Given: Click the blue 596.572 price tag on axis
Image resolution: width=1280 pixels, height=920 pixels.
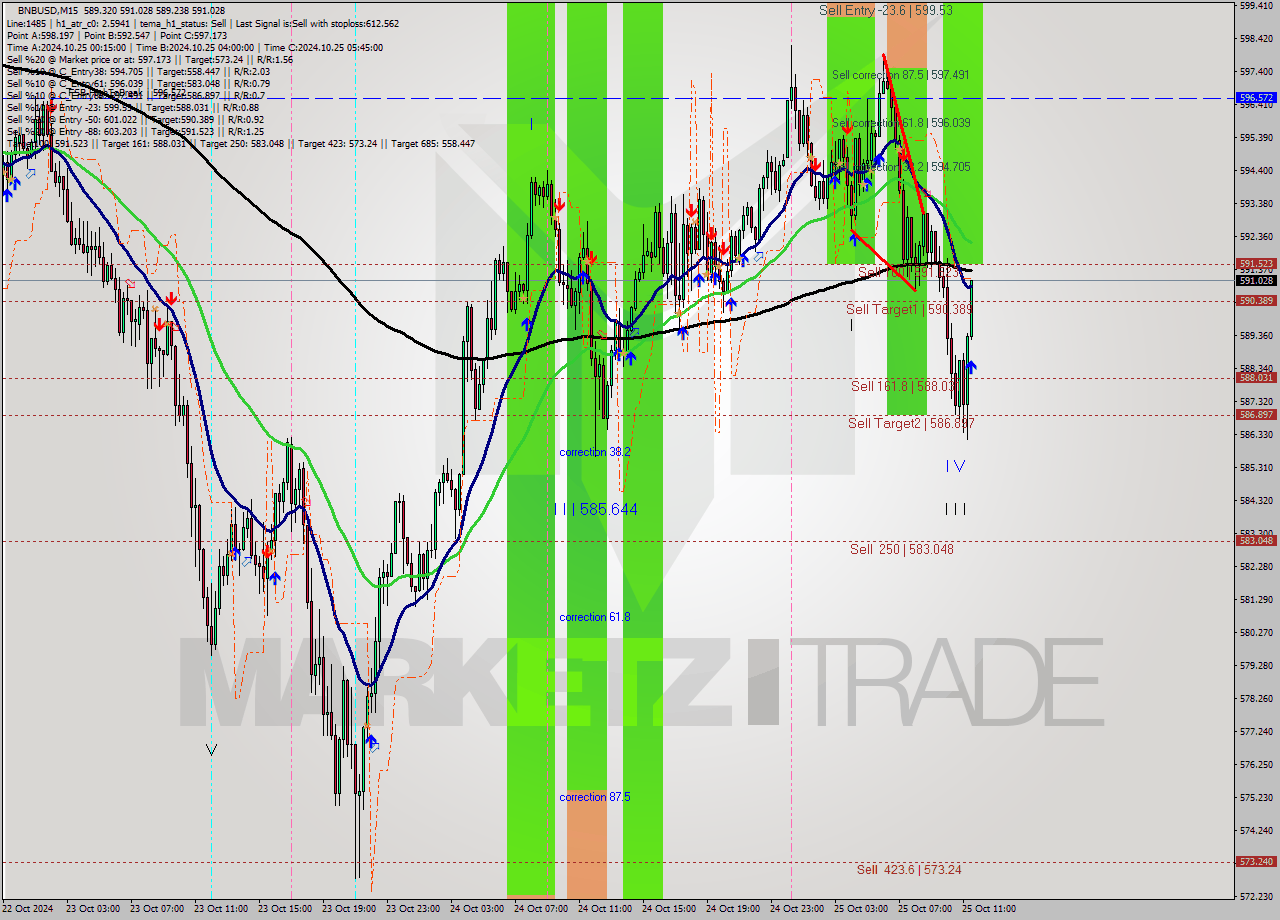Looking at the screenshot, I should click(1256, 98).
